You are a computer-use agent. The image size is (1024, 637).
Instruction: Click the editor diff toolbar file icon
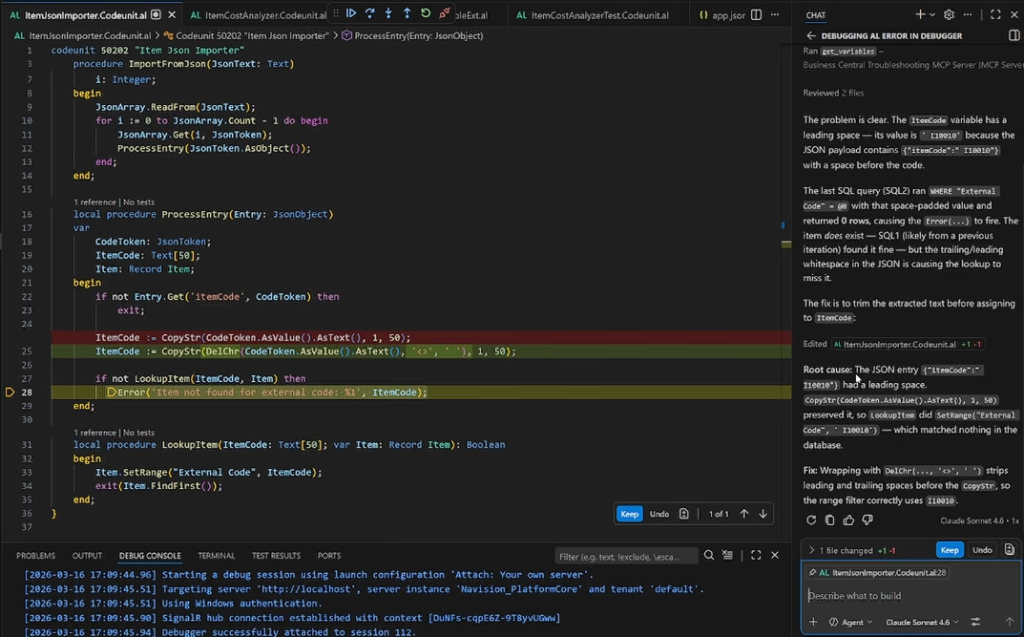coord(684,514)
